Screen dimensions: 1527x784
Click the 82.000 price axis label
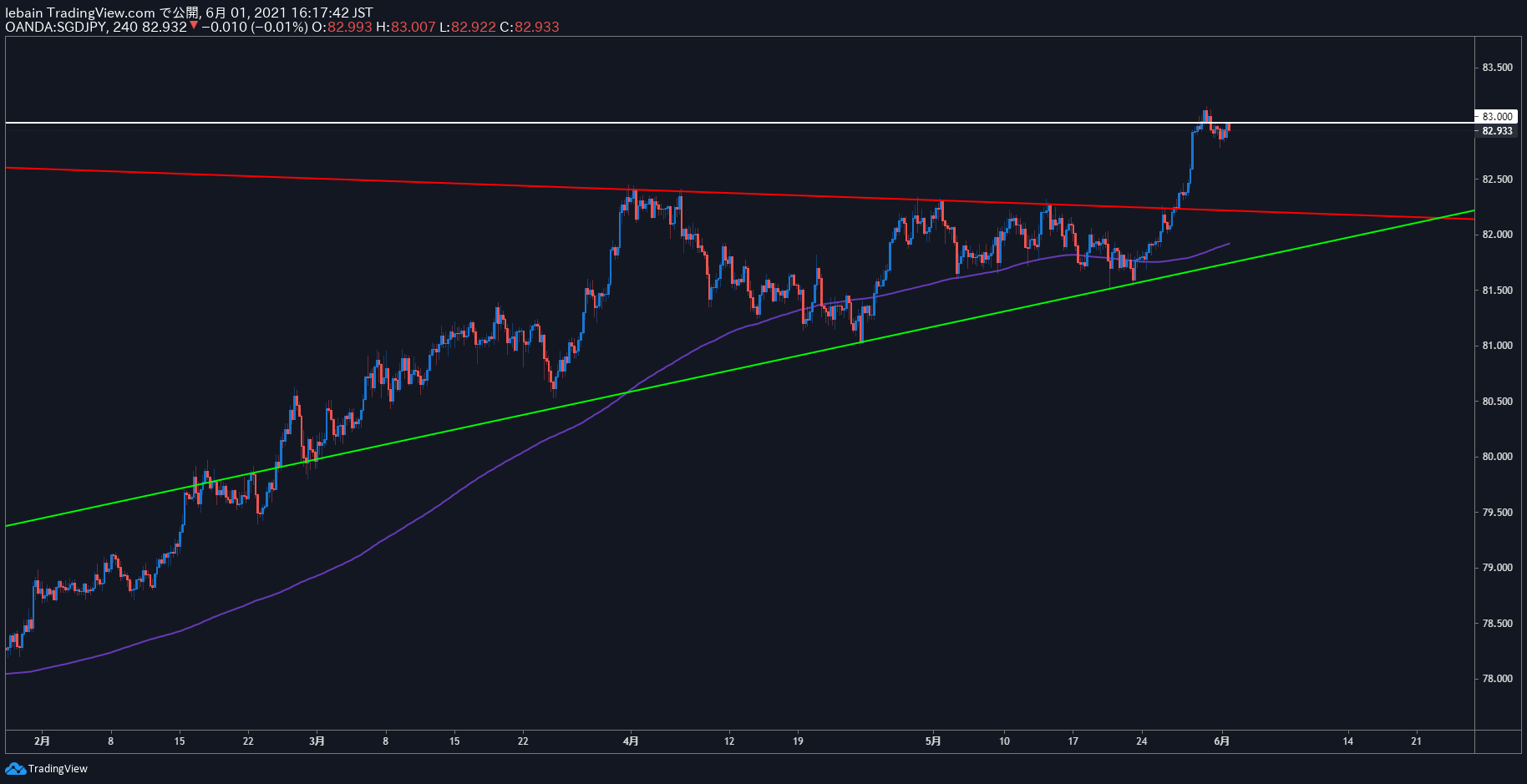[1497, 235]
